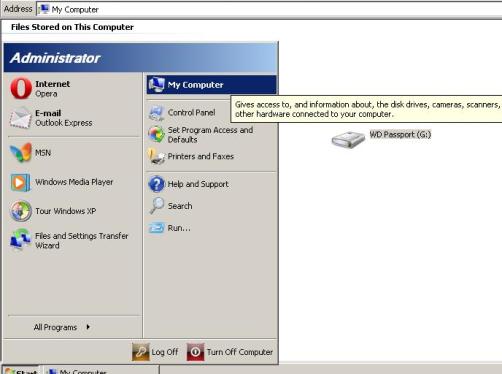Image resolution: width=502 pixels, height=374 pixels.
Task: Click the Set Program Access and Defaults icon
Action: point(156,134)
